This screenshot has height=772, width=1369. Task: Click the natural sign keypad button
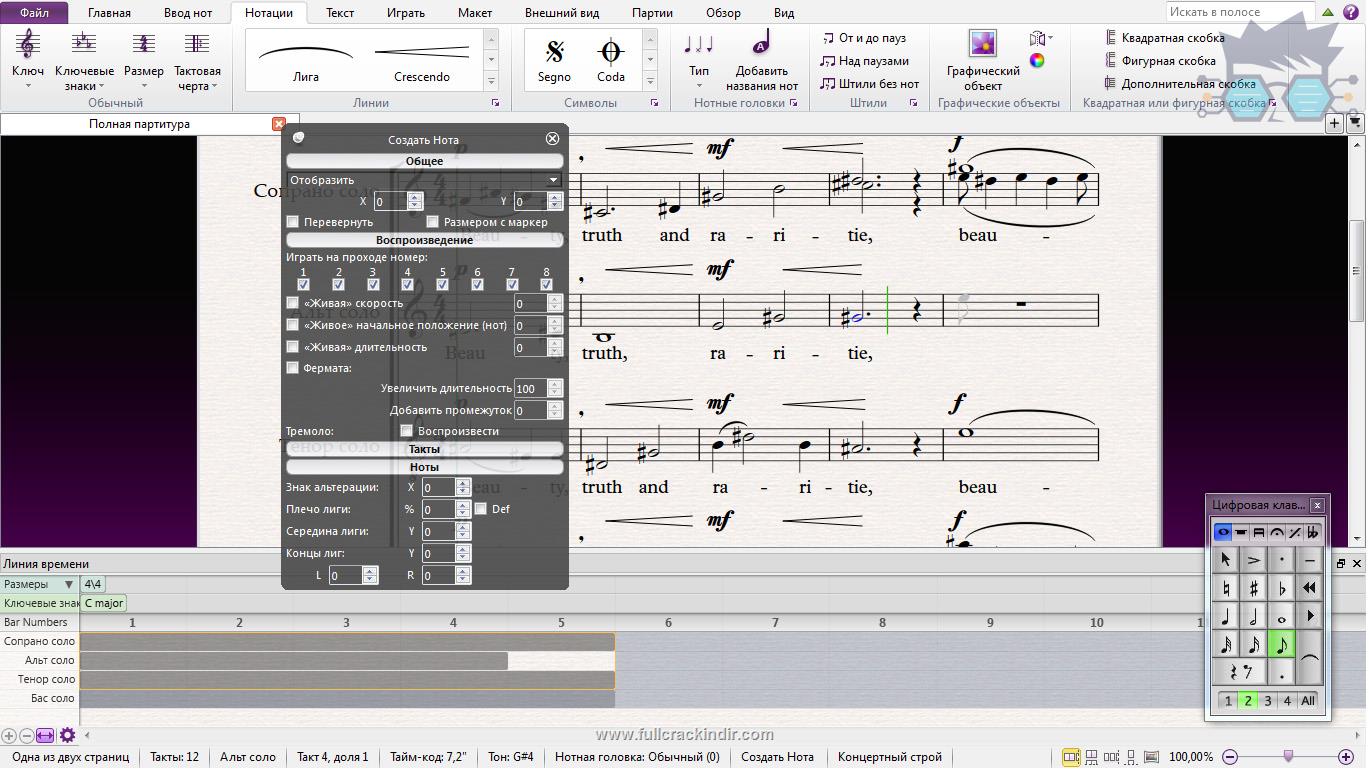point(1226,588)
